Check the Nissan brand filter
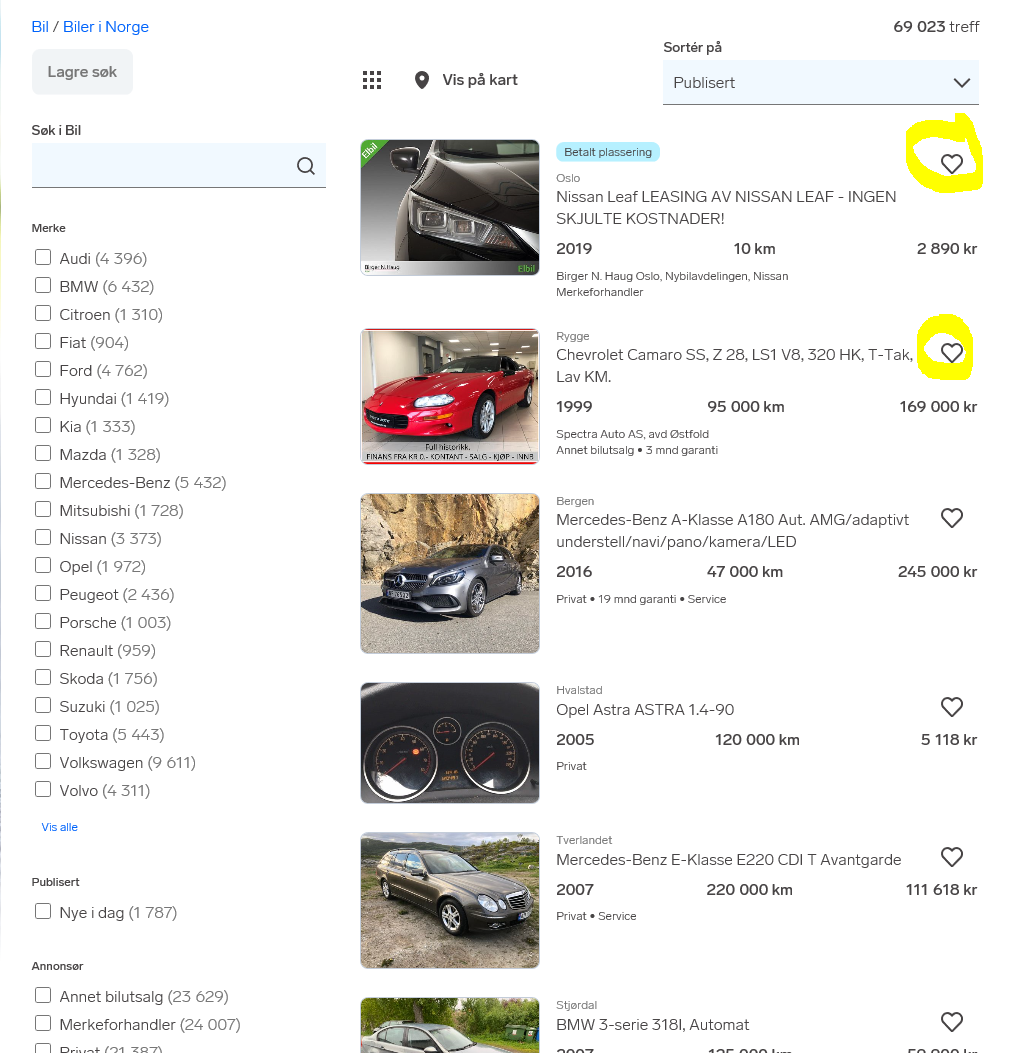This screenshot has height=1053, width=1010. [43, 537]
